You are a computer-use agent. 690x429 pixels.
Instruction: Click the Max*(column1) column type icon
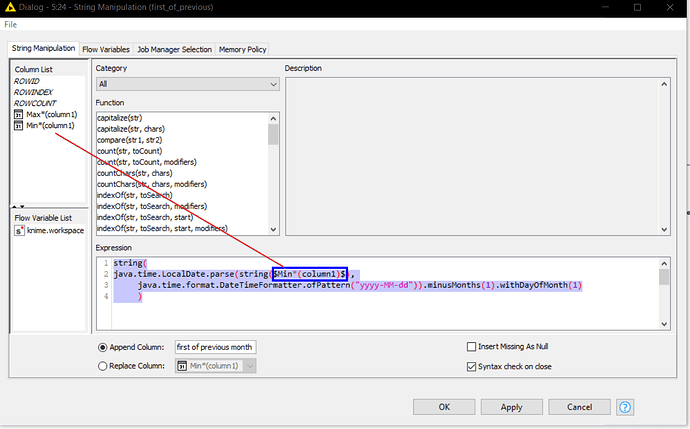click(19, 115)
